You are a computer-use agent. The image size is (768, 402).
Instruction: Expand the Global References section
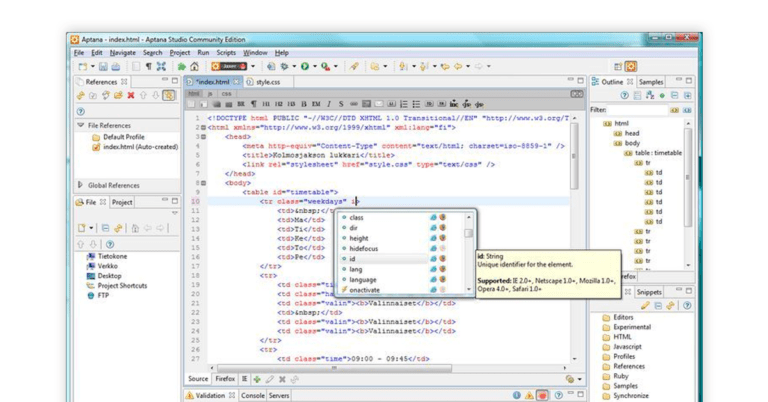(81, 185)
